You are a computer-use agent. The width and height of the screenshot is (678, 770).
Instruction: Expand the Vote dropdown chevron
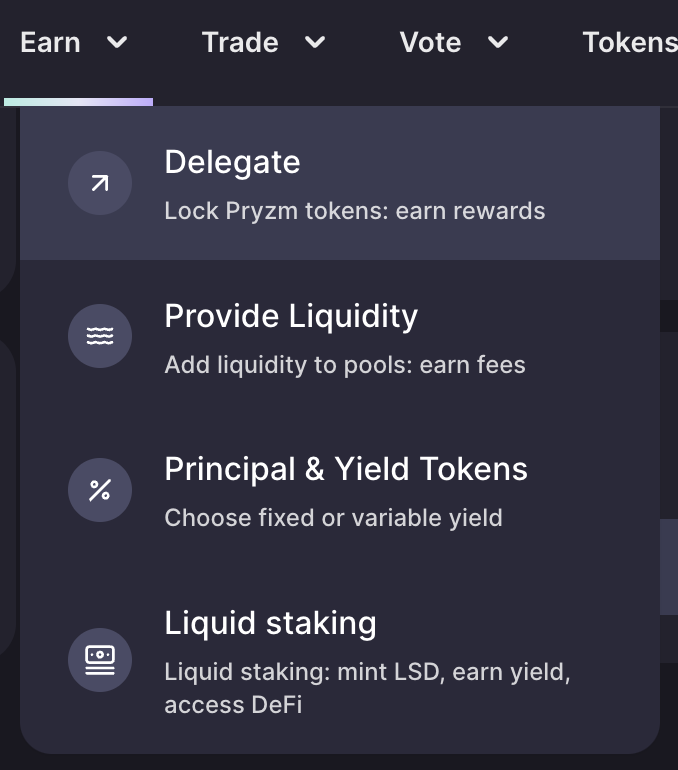pyautogui.click(x=498, y=42)
